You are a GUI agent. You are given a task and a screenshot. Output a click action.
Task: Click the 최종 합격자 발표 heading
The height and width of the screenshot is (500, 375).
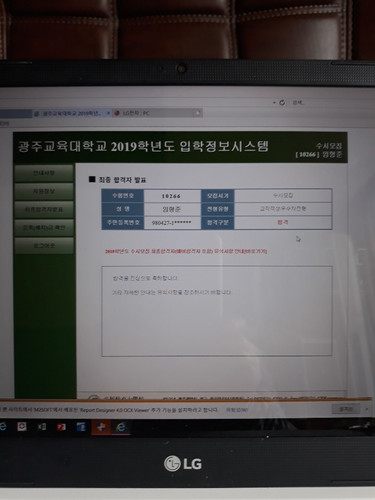pos(122,180)
